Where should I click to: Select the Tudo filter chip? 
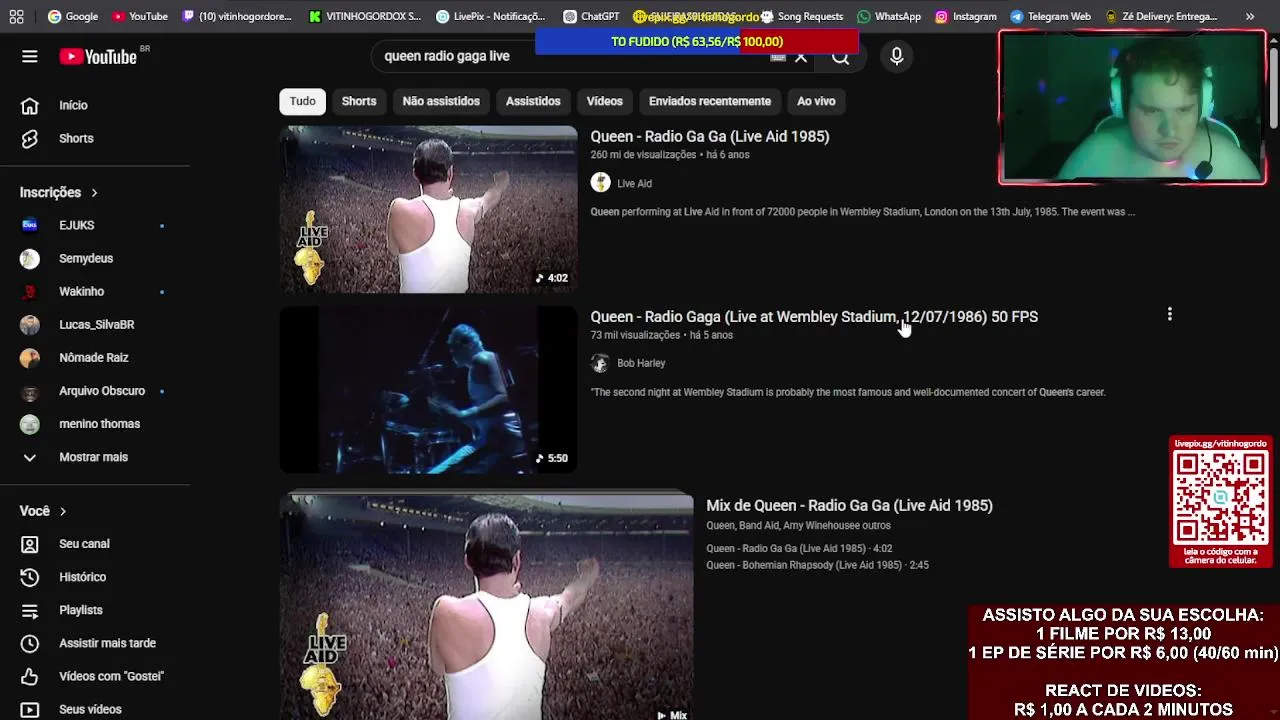[302, 101]
